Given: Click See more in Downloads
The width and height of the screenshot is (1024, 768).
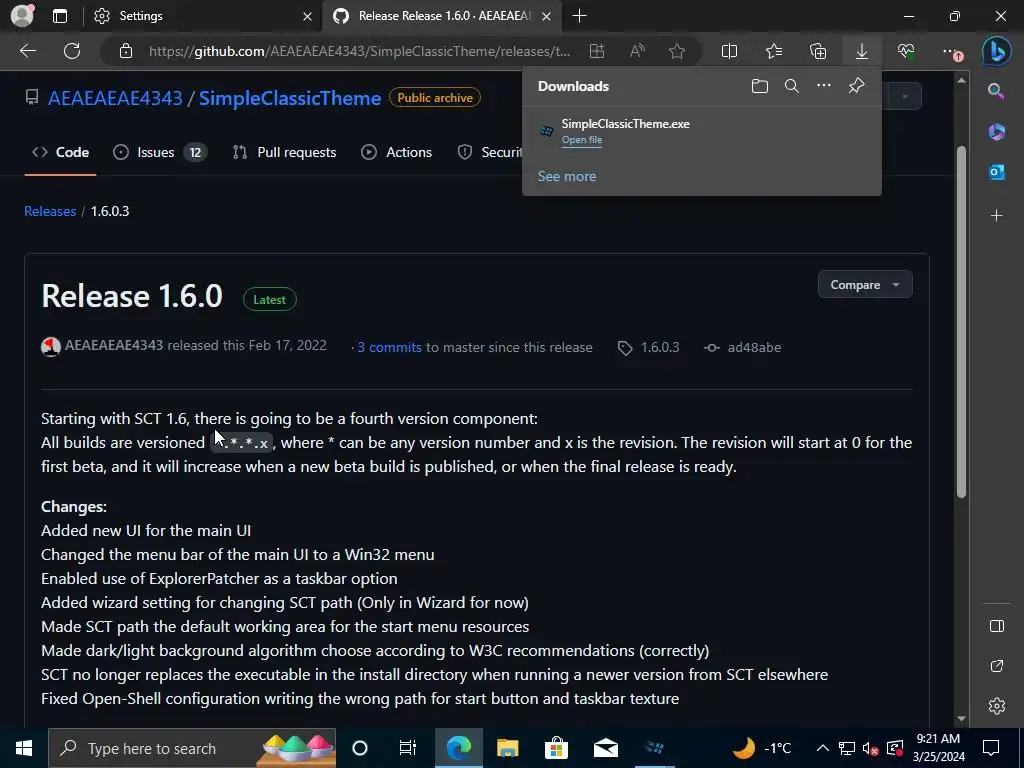Looking at the screenshot, I should click(x=567, y=176).
